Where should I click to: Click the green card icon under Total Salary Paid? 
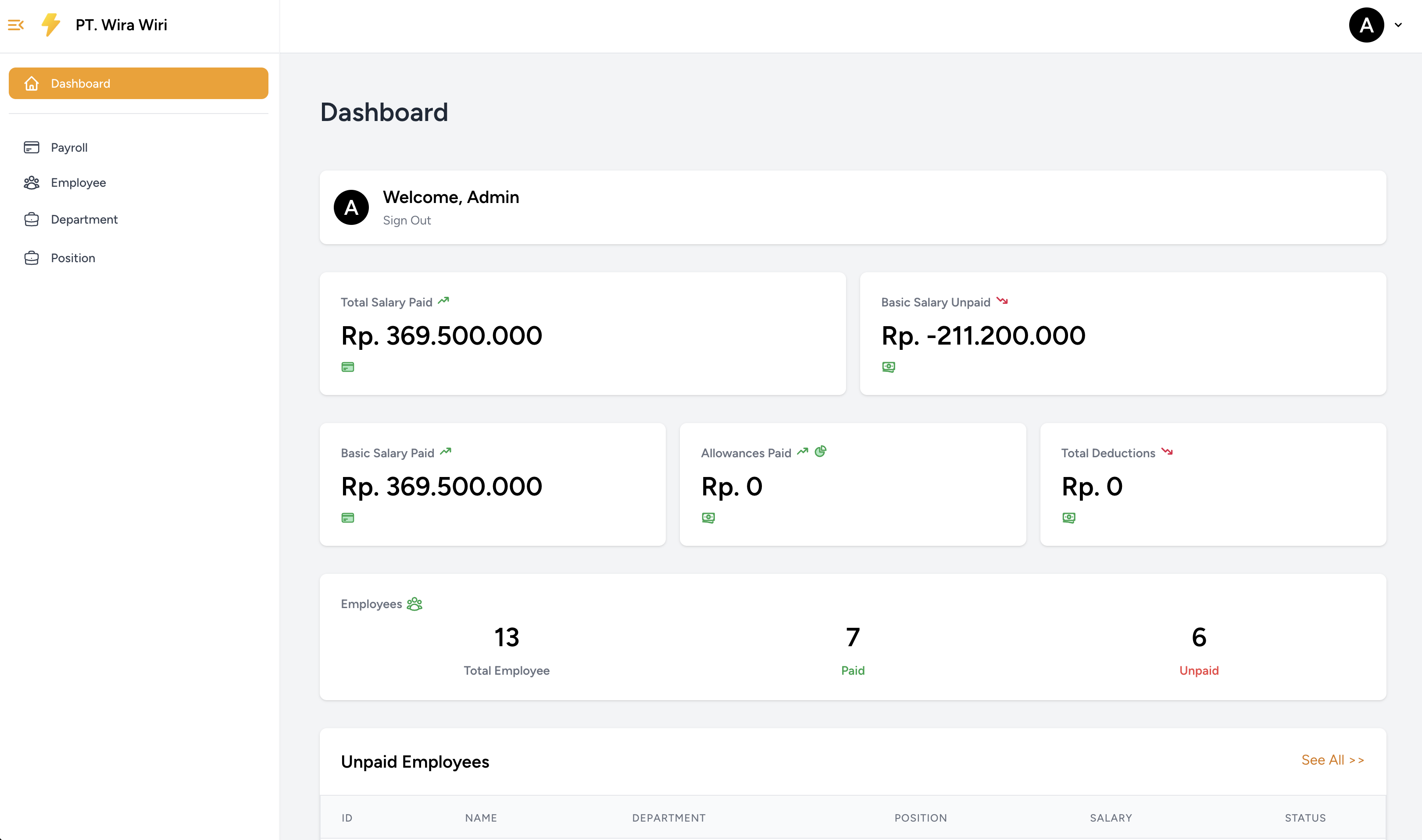(348, 367)
